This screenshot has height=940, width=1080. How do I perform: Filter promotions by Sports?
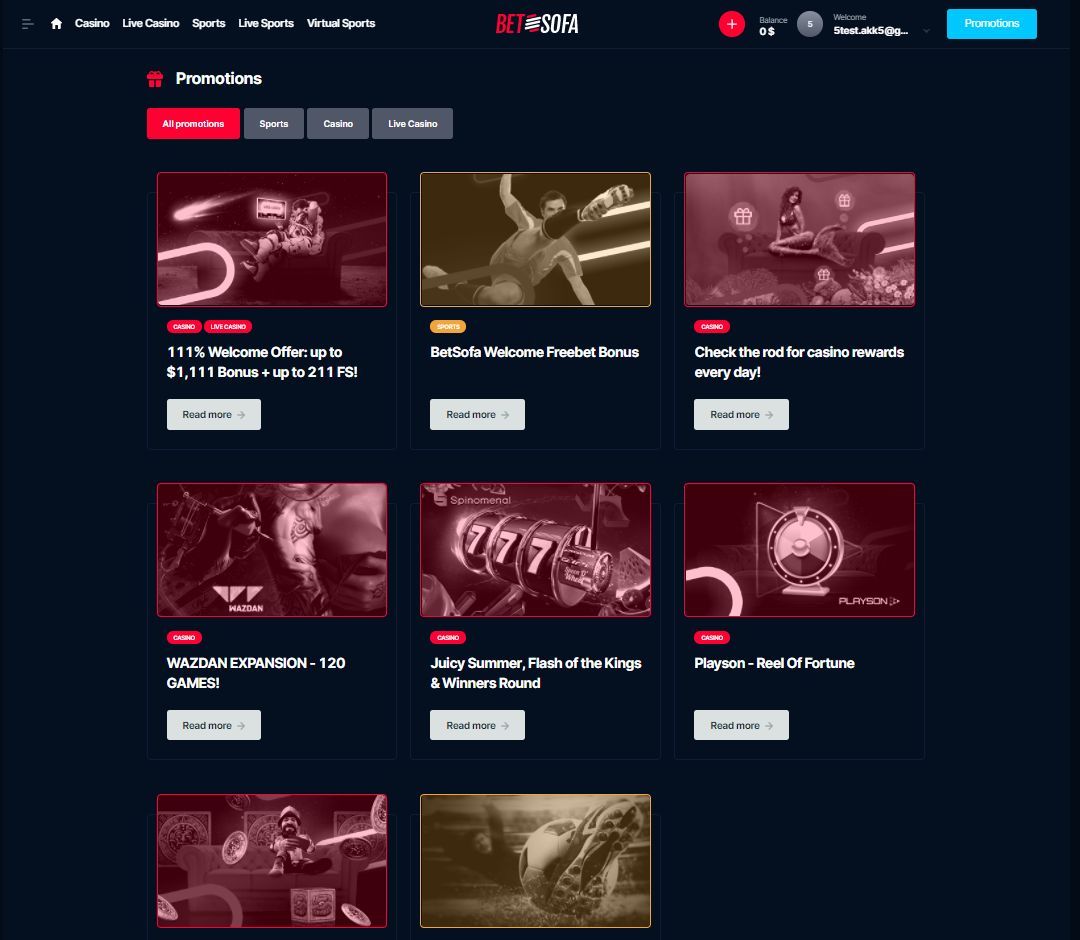pos(273,124)
